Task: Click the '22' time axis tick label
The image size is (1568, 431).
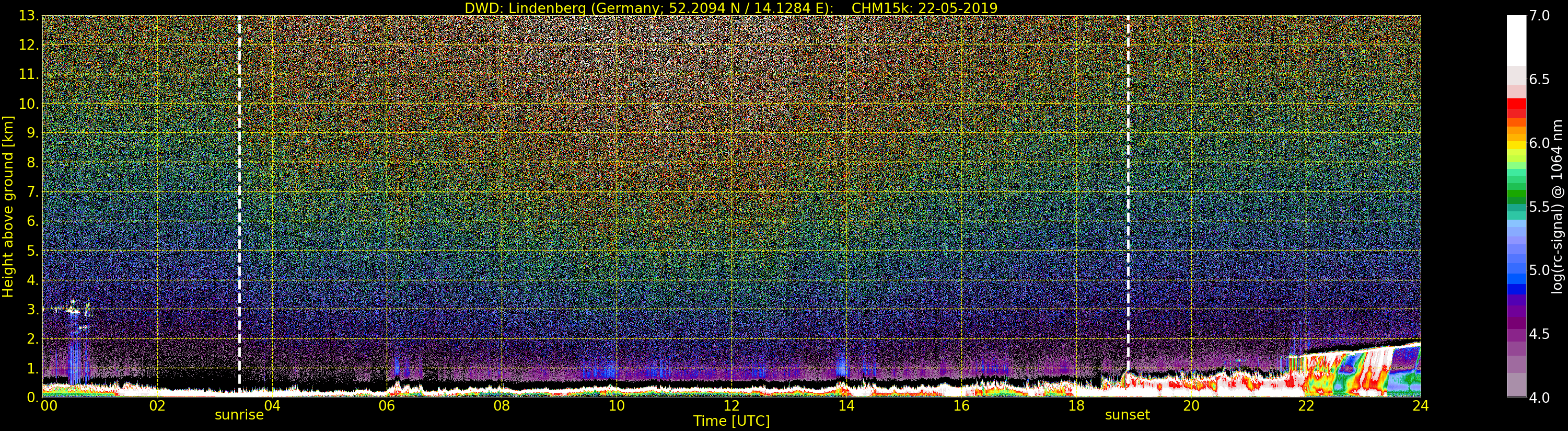Action: pyautogui.click(x=1306, y=405)
